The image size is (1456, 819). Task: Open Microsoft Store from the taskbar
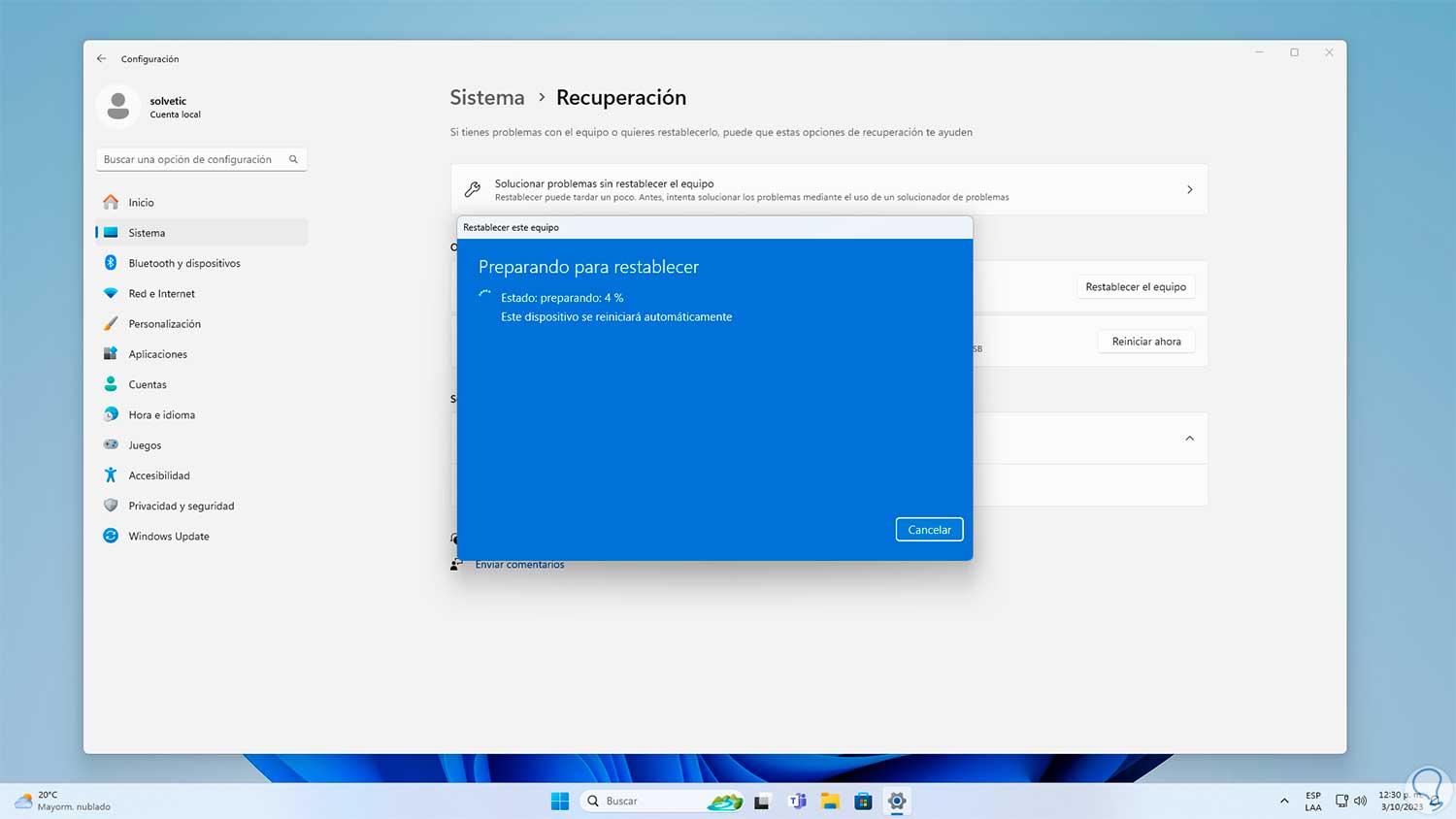862,801
